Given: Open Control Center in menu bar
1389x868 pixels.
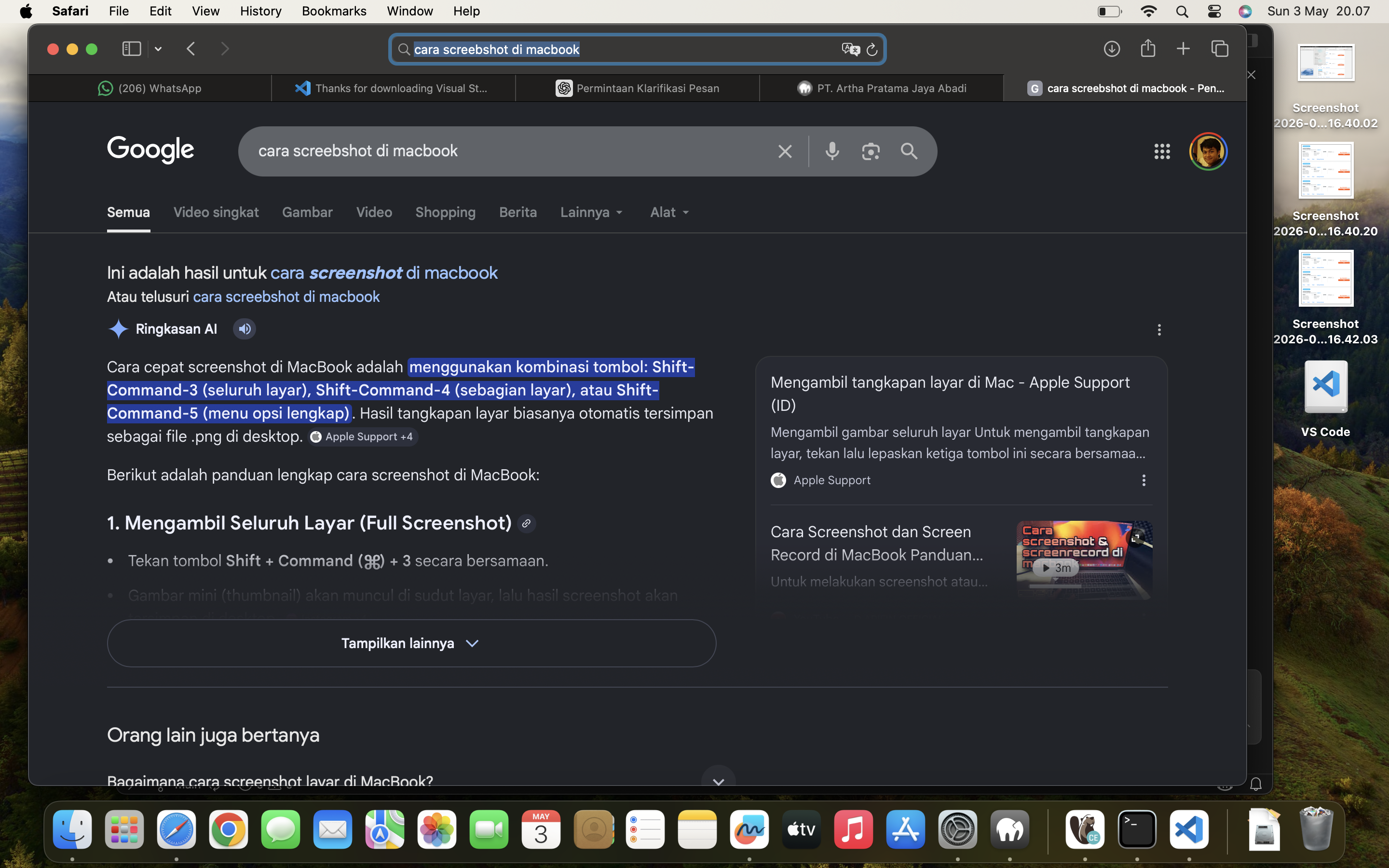Looking at the screenshot, I should 1214,12.
